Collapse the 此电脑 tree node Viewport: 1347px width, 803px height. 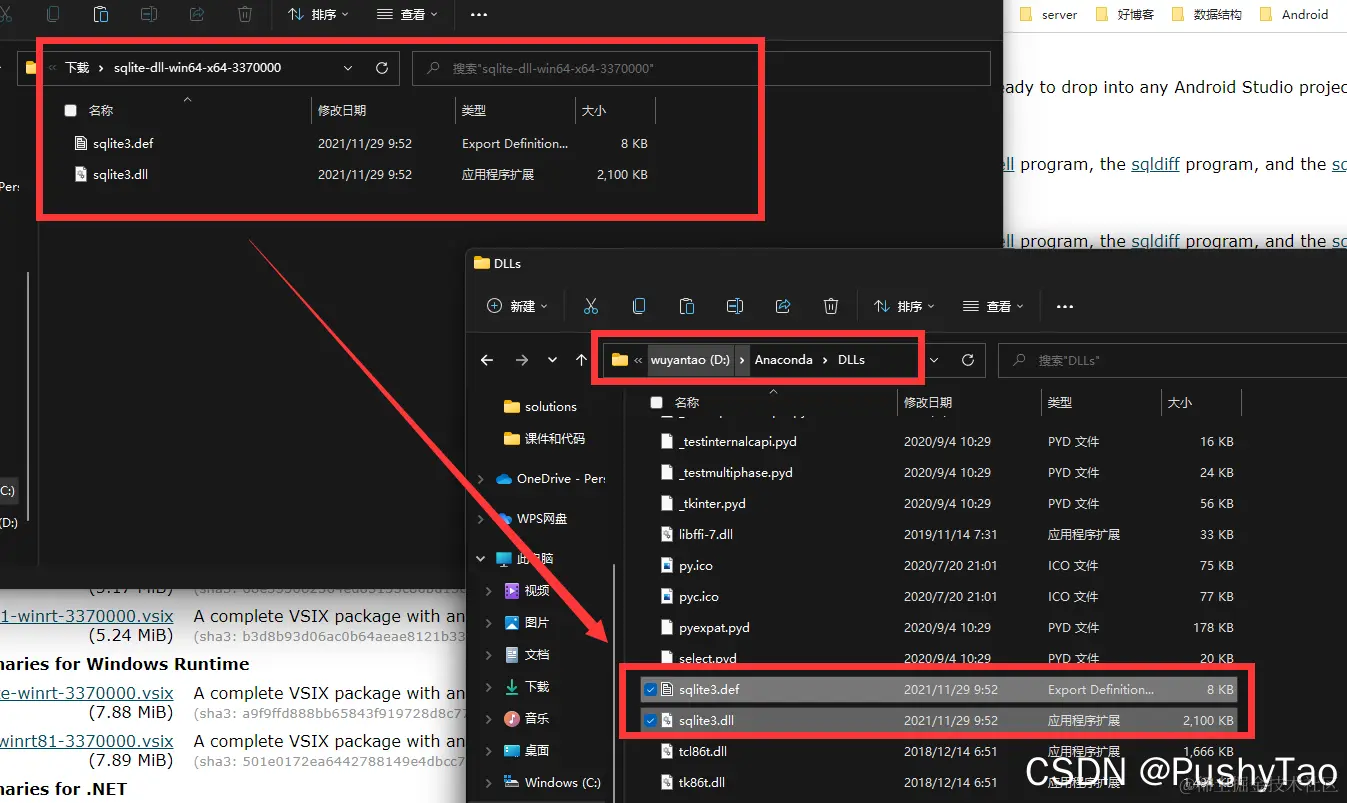point(481,559)
